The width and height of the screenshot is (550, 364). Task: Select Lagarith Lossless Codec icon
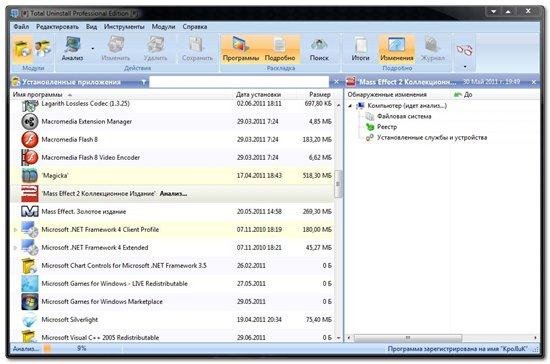(30, 105)
